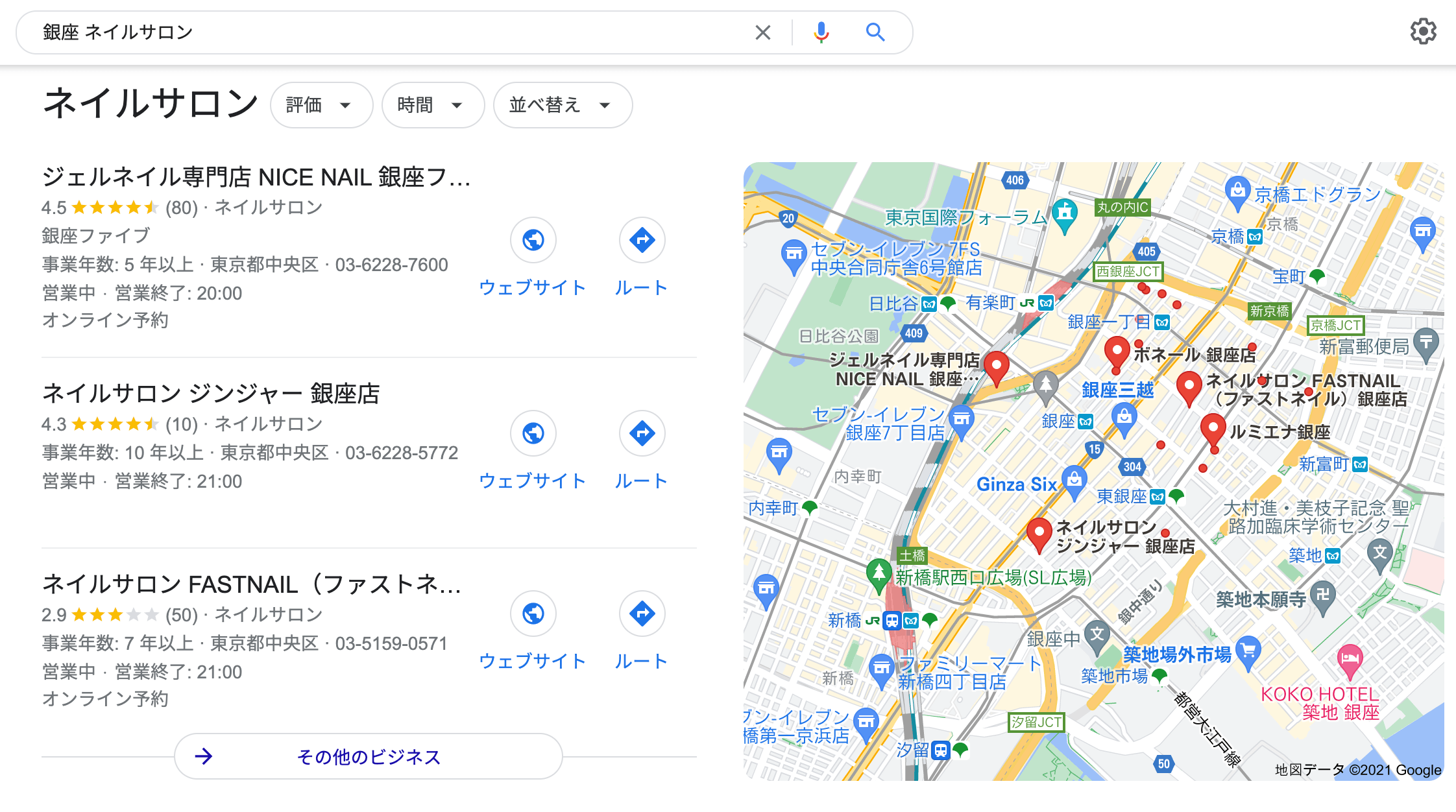Click the セブン-イレブン 銀座7丁目店 store pin

point(962,422)
